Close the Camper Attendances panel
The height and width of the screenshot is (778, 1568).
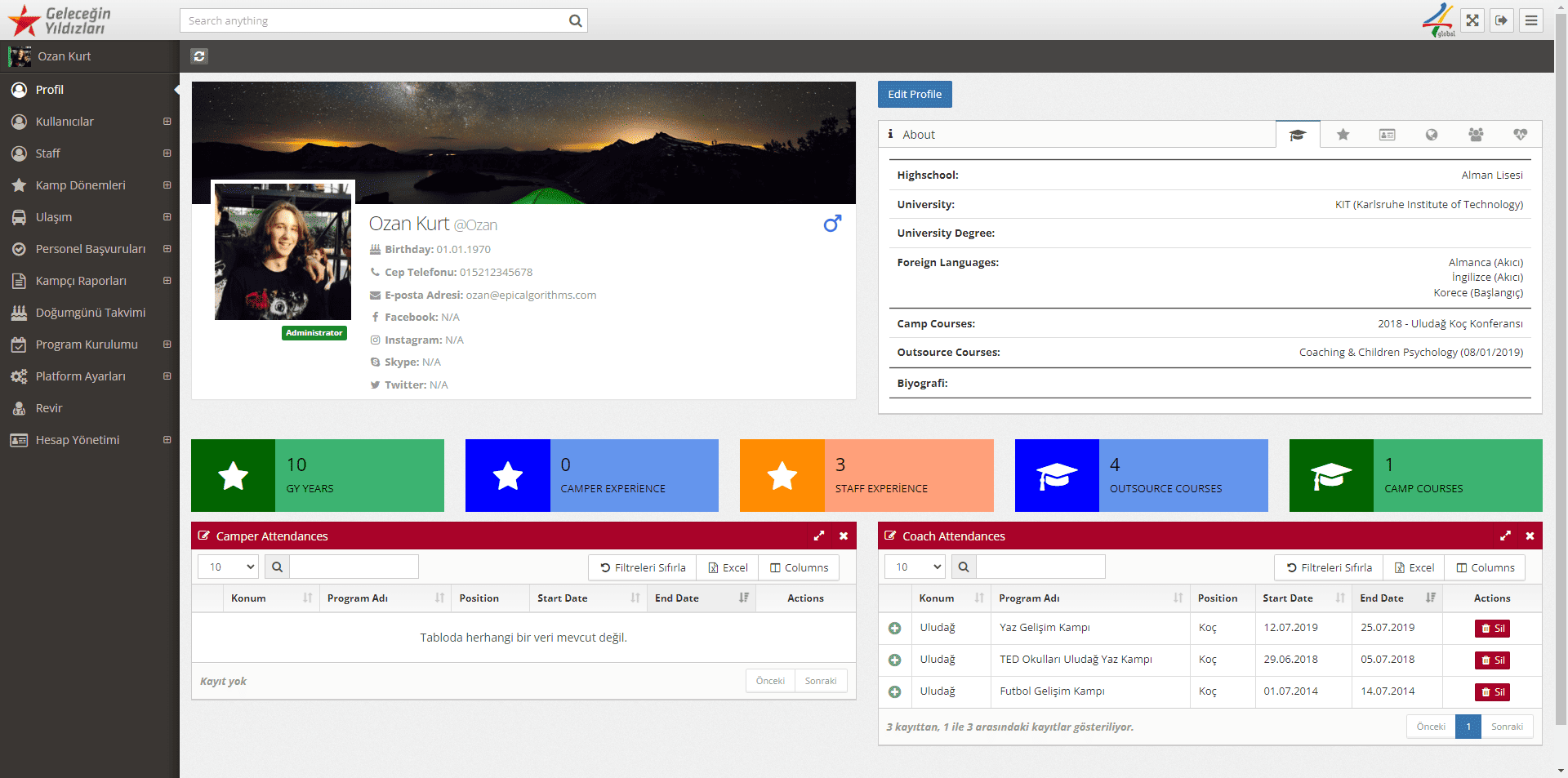pos(844,536)
